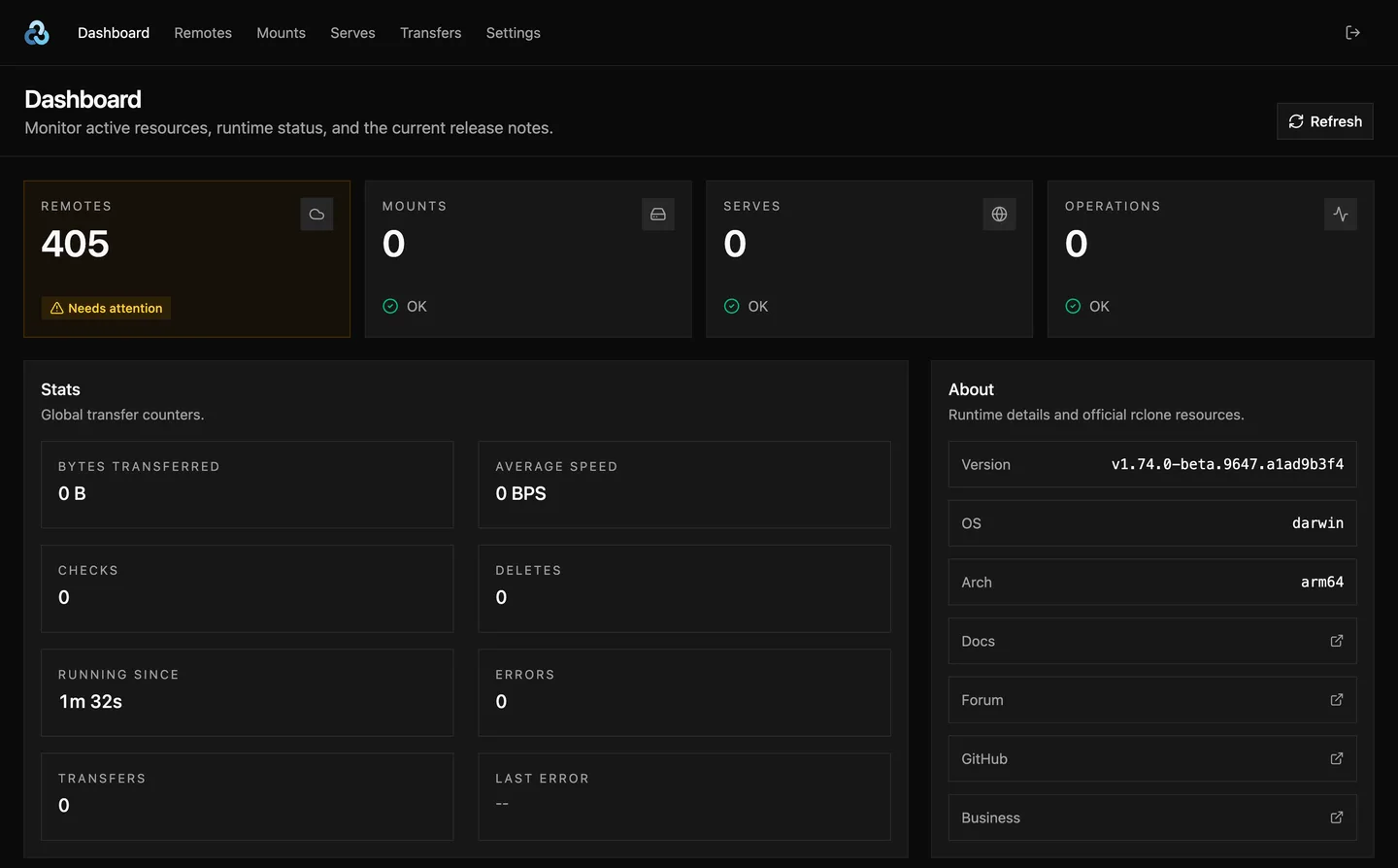Click the green check icon under Mounts
This screenshot has width=1398, height=868.
point(390,306)
